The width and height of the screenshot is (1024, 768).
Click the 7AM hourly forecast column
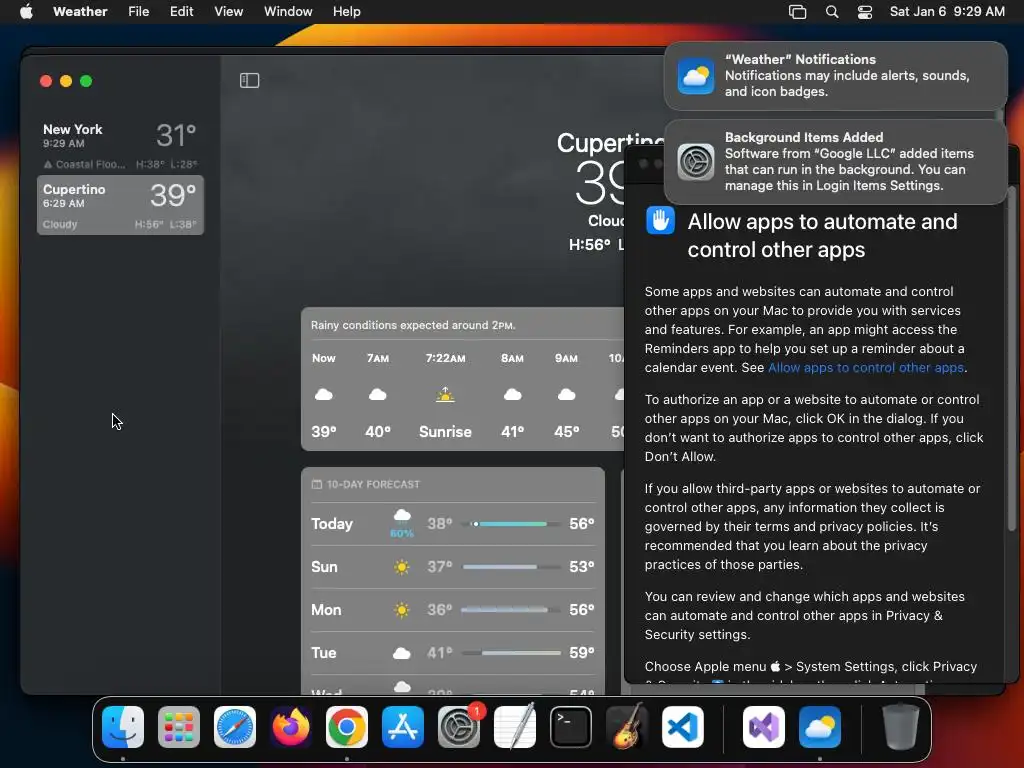(377, 394)
